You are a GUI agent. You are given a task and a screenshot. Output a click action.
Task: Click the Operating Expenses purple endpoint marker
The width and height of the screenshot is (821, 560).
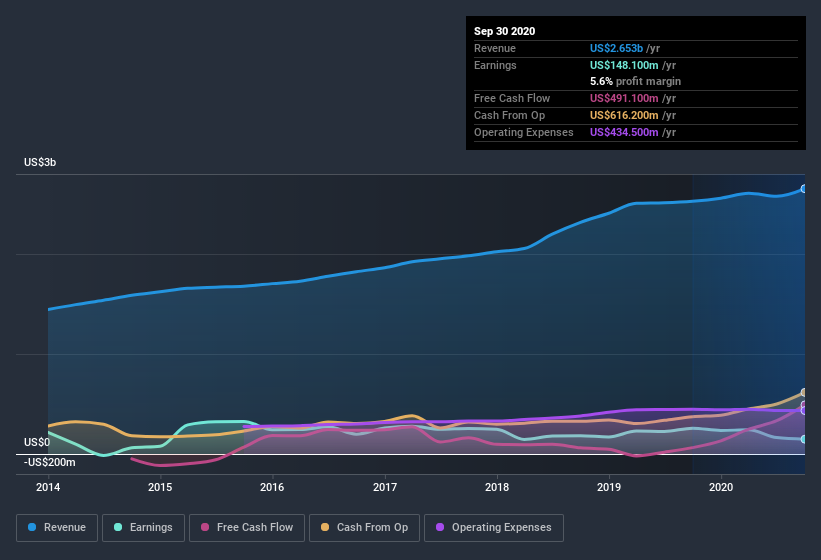(x=804, y=411)
